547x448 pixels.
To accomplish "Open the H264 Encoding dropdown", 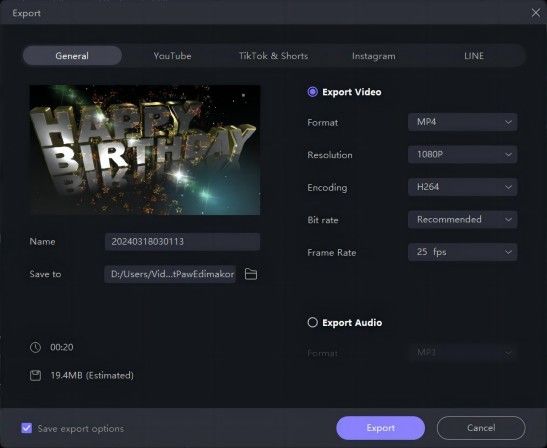I will coord(462,187).
